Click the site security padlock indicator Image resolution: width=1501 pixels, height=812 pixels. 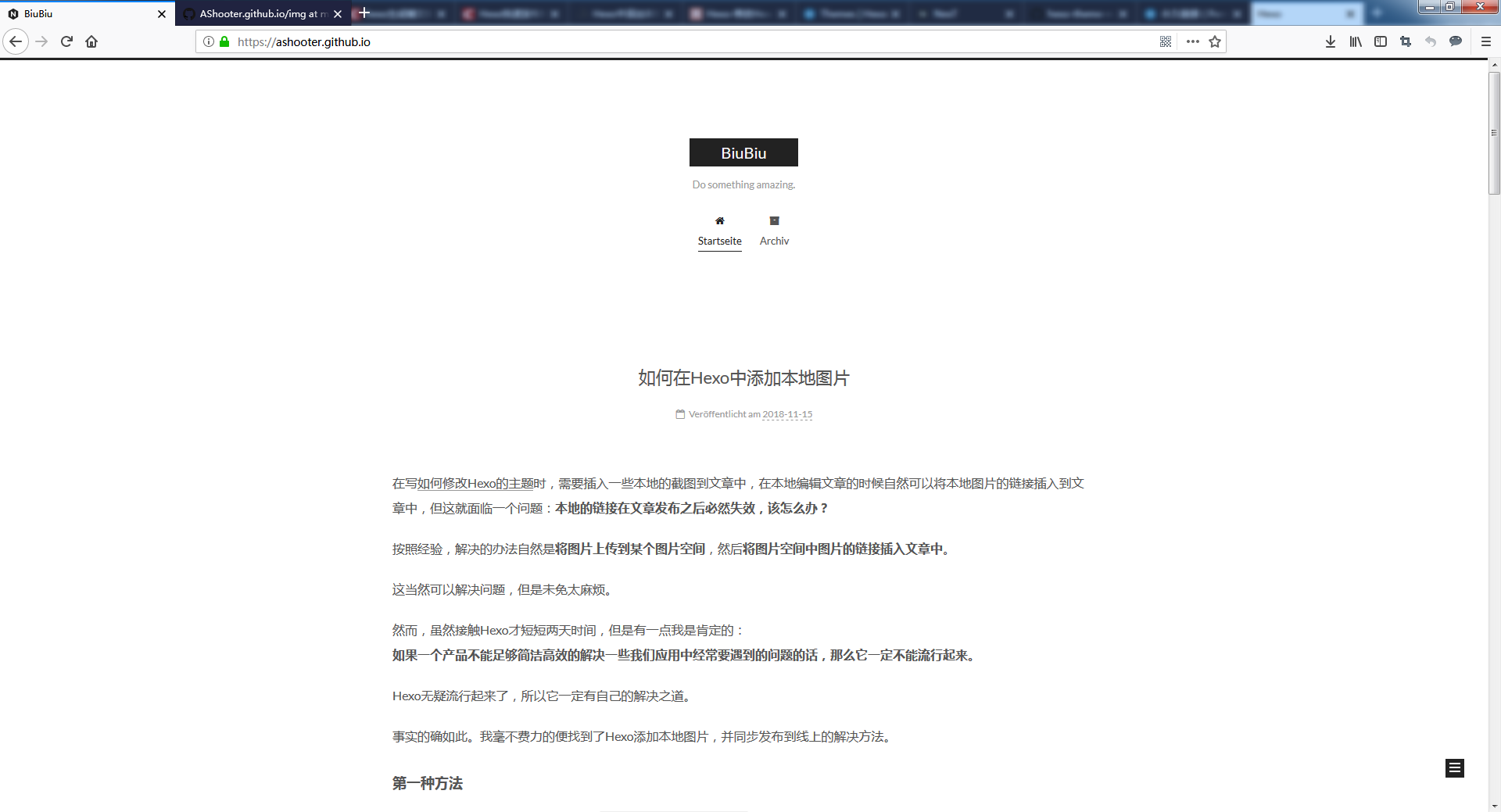pyautogui.click(x=223, y=41)
